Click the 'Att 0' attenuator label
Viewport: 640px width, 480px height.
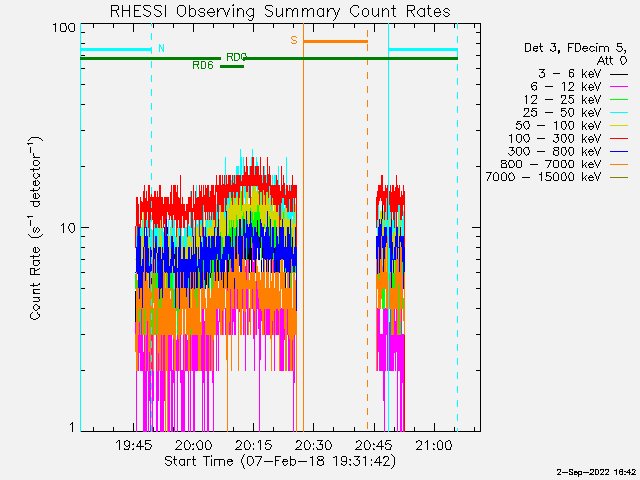(x=612, y=61)
